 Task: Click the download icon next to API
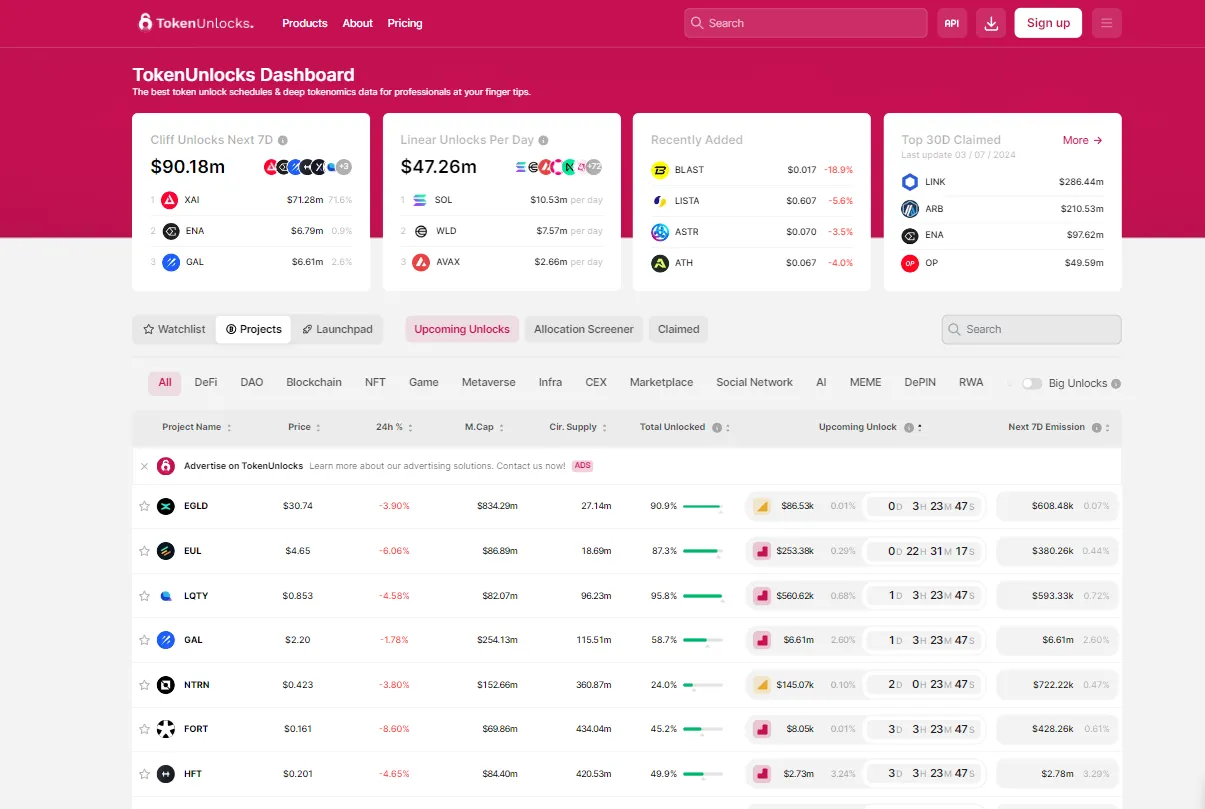point(990,22)
